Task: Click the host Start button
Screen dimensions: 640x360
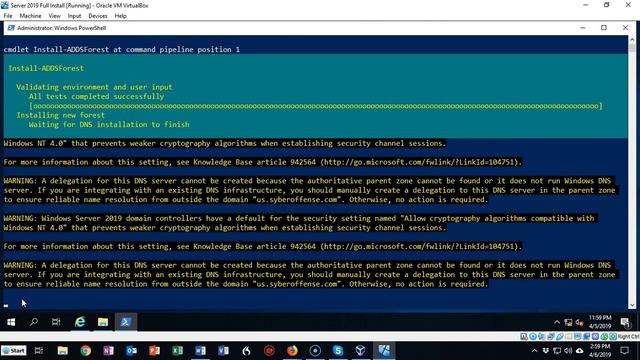Action: coord(13,351)
